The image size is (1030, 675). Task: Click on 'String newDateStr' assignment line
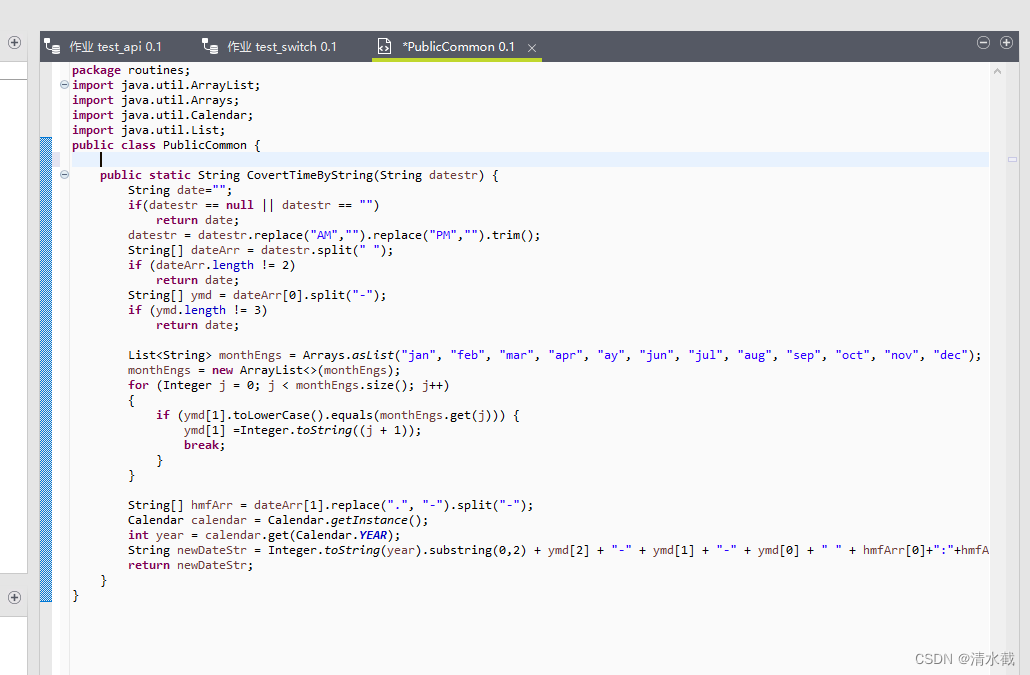(558, 550)
